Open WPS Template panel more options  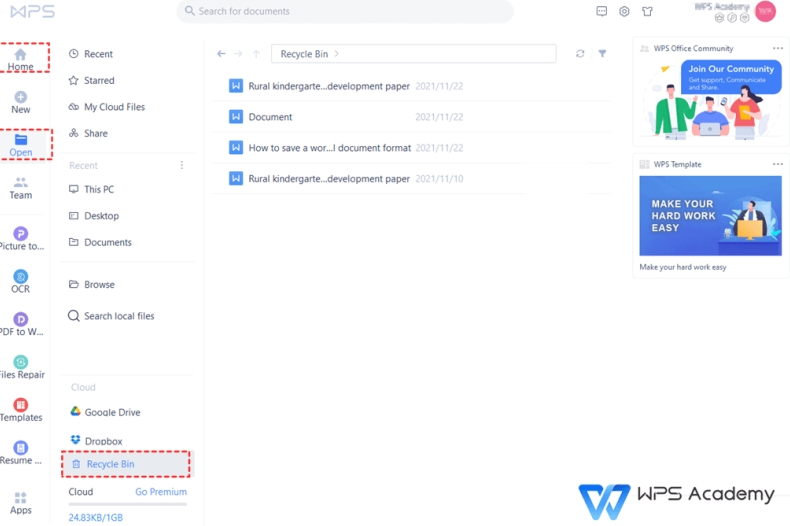click(777, 164)
